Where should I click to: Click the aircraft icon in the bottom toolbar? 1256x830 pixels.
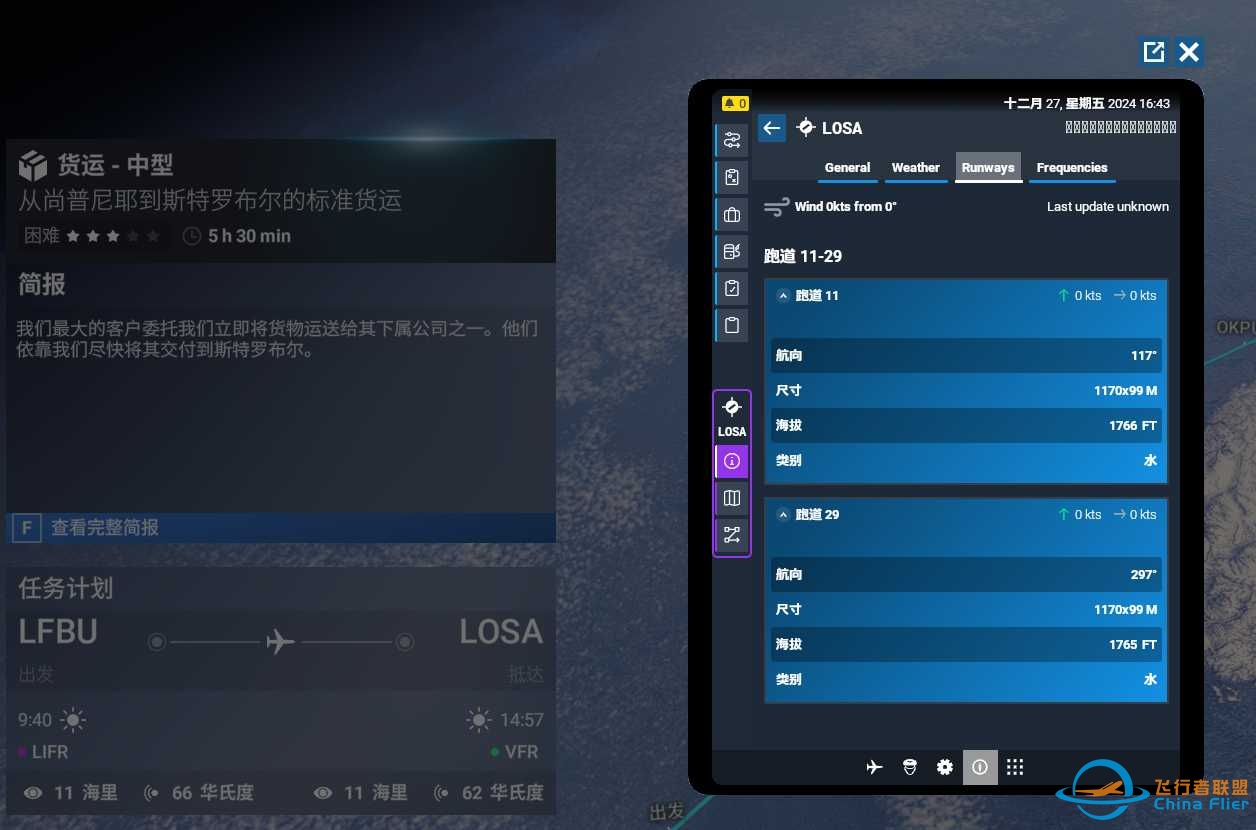(x=874, y=767)
